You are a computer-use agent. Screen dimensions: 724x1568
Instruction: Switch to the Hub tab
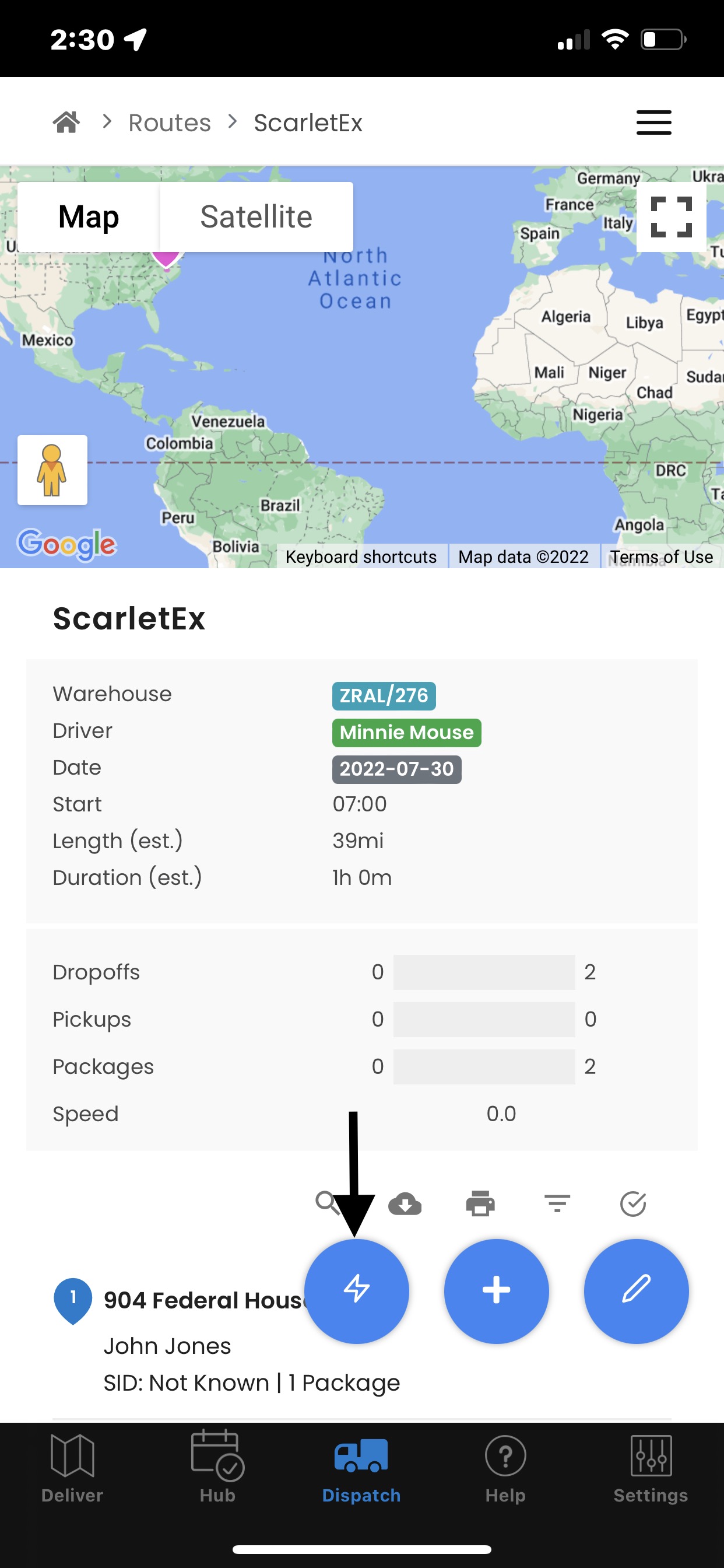click(217, 1468)
